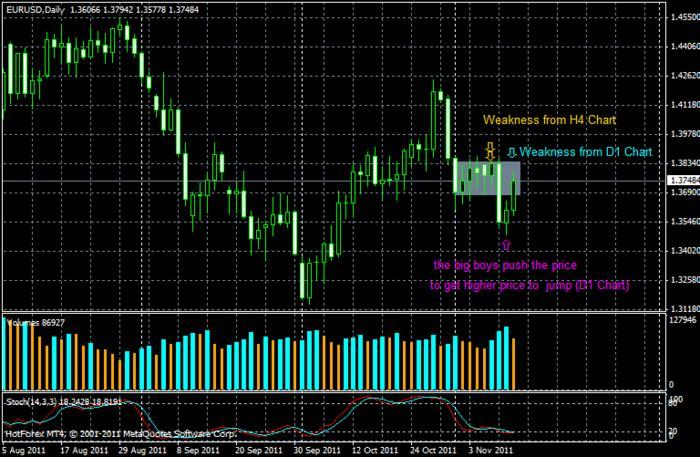The image size is (700, 457).
Task: Click the 1.4262 price axis label
Action: pos(685,75)
